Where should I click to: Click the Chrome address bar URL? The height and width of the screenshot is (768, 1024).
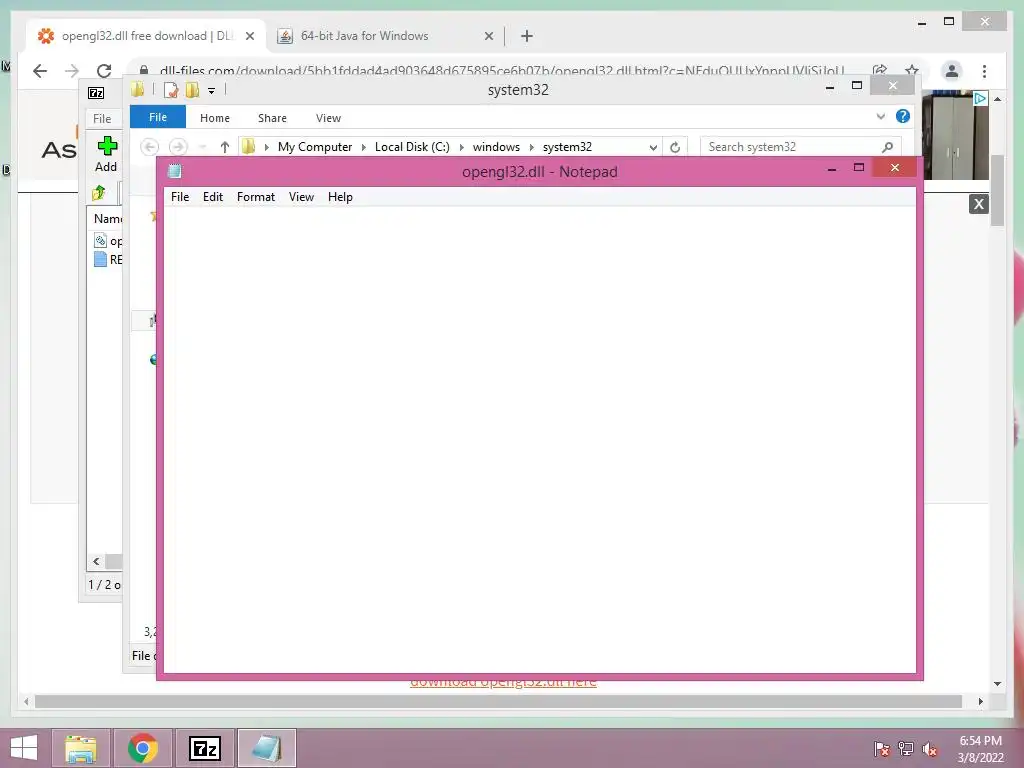[502, 71]
